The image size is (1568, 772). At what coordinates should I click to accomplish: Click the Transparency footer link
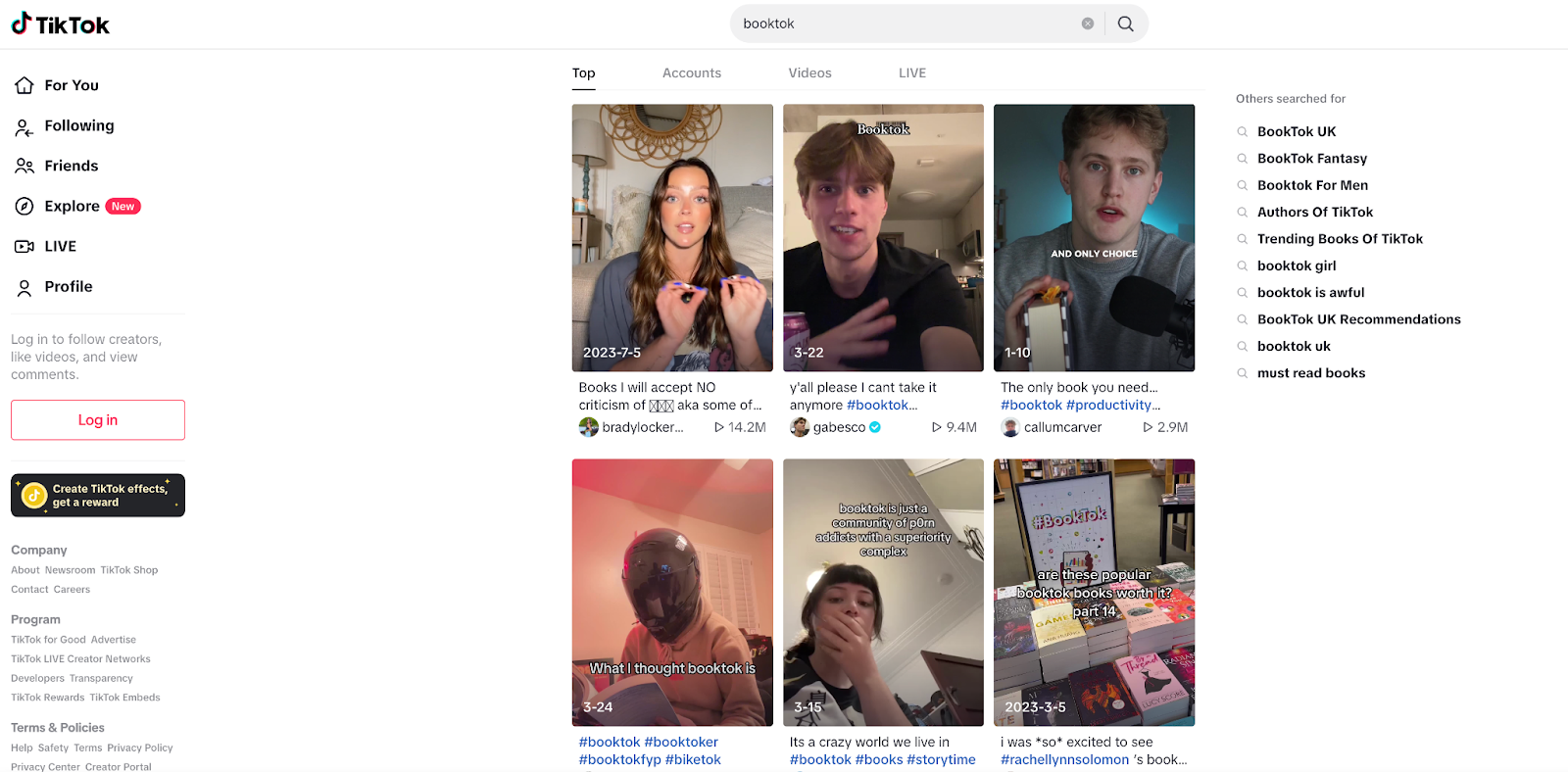coord(101,678)
